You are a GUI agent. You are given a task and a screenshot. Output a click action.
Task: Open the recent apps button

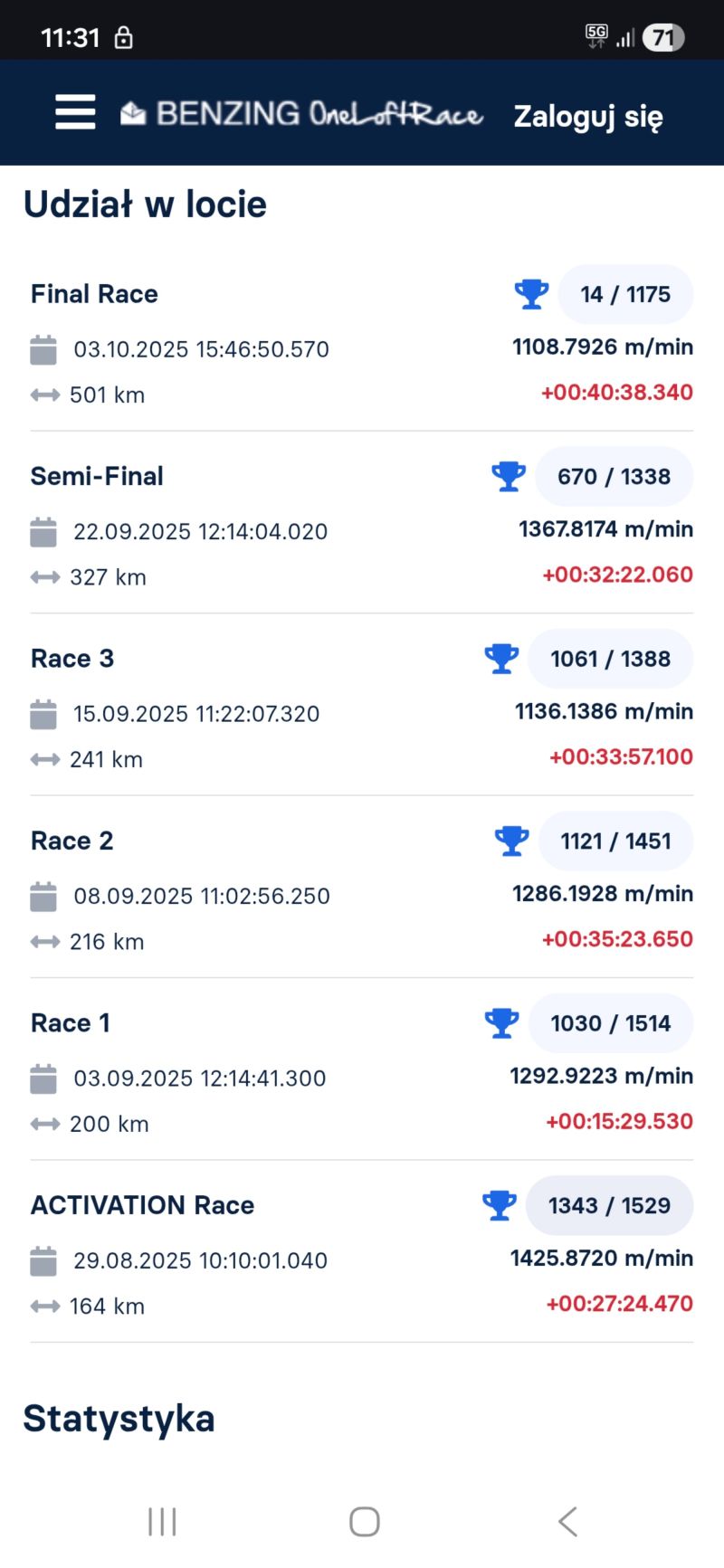point(162,1521)
